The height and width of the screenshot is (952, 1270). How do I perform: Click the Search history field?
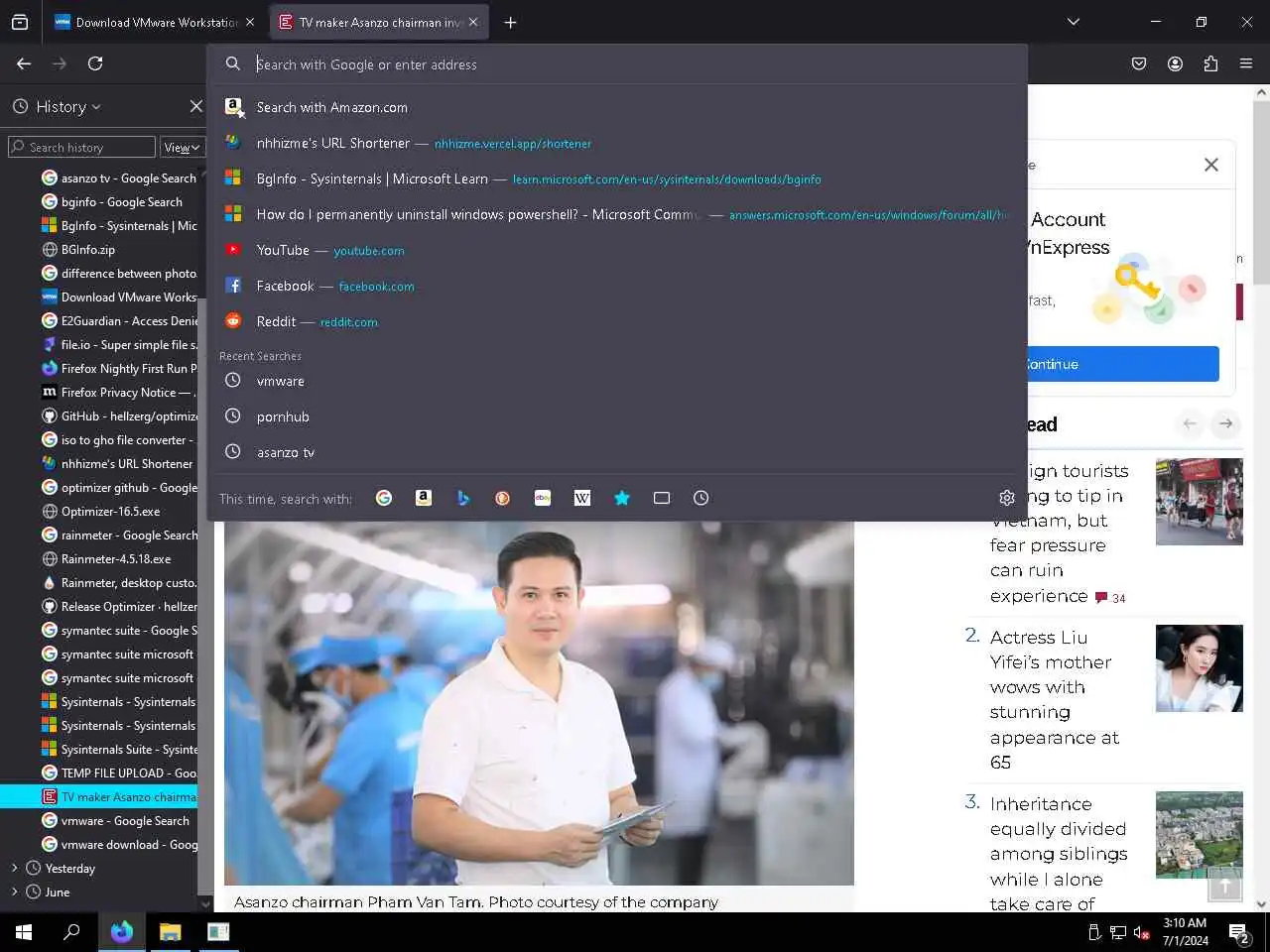pos(81,147)
